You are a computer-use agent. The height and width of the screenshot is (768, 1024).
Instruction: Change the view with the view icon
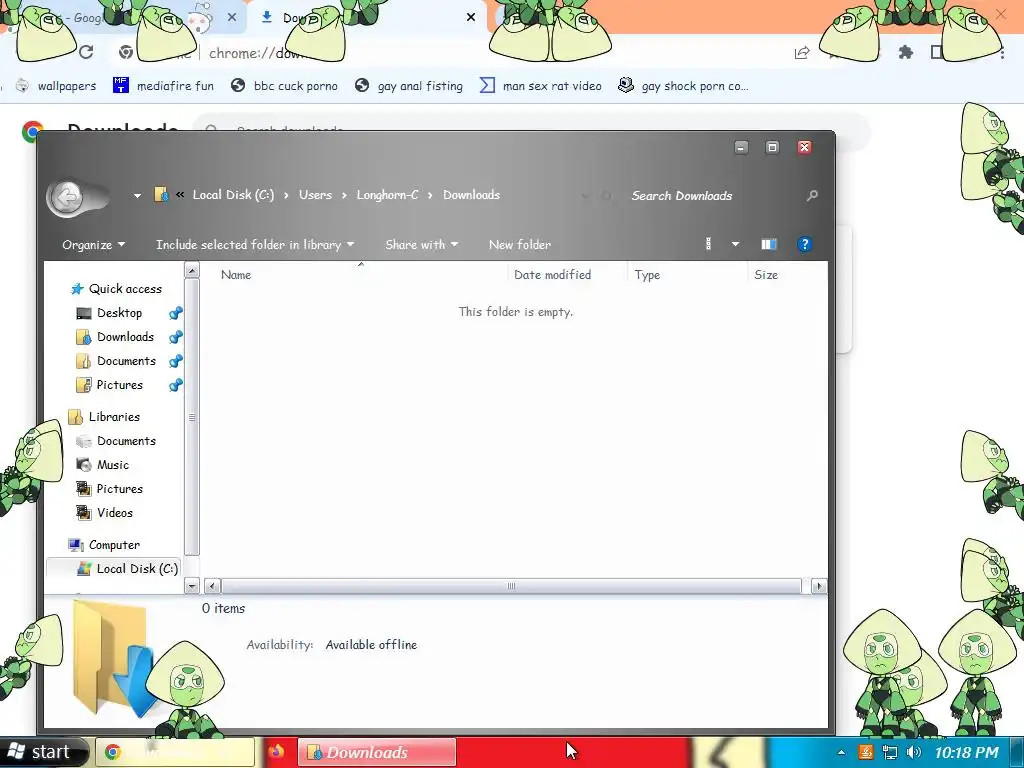point(709,244)
